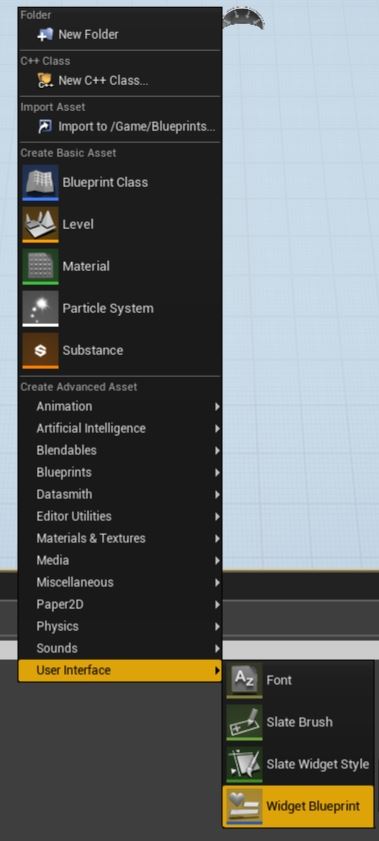Screen dimensions: 379x841
Task: Click the Slate Widget Style icon
Action: [x=244, y=764]
